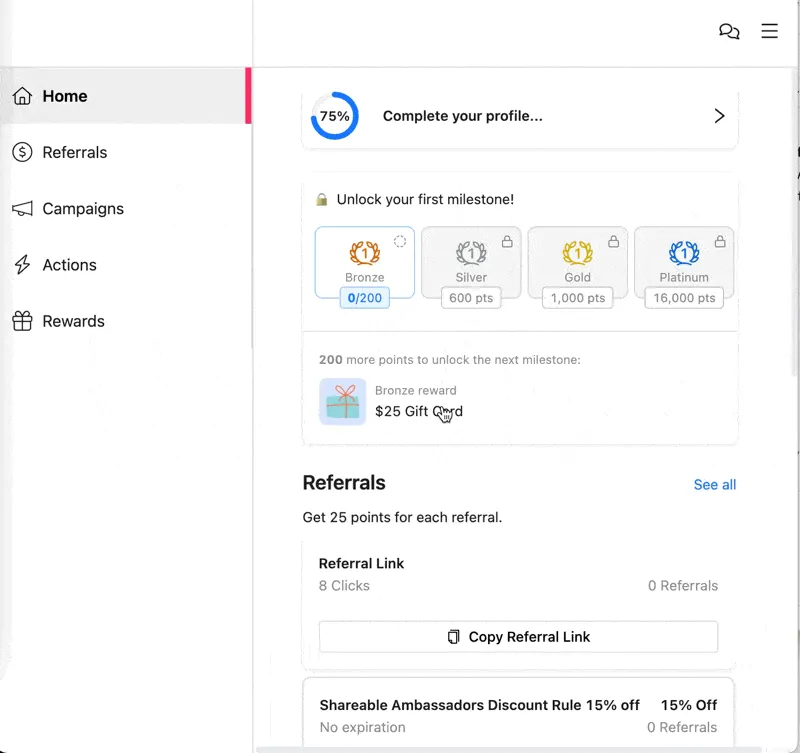The image size is (800, 753).
Task: Open the Actions menu item
Action: [x=126, y=265]
